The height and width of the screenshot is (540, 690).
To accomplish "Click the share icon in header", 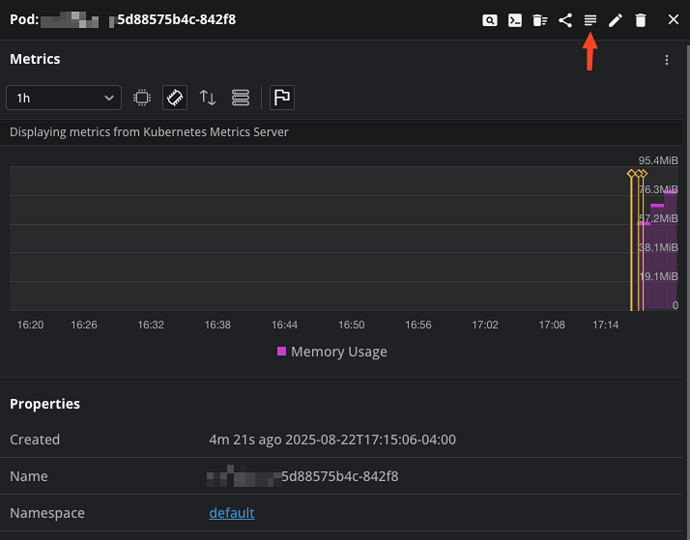I will [x=565, y=20].
